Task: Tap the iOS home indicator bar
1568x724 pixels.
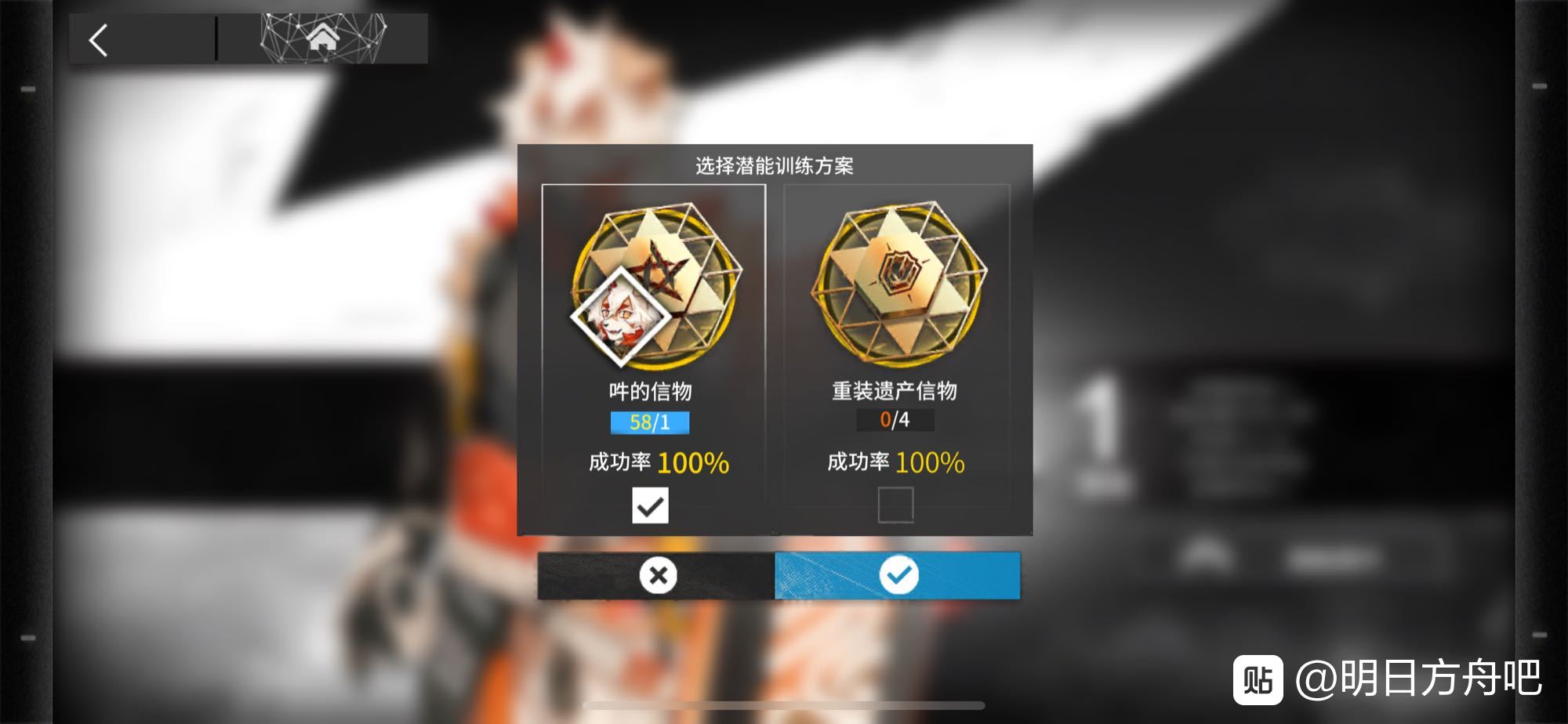Action: click(784, 705)
